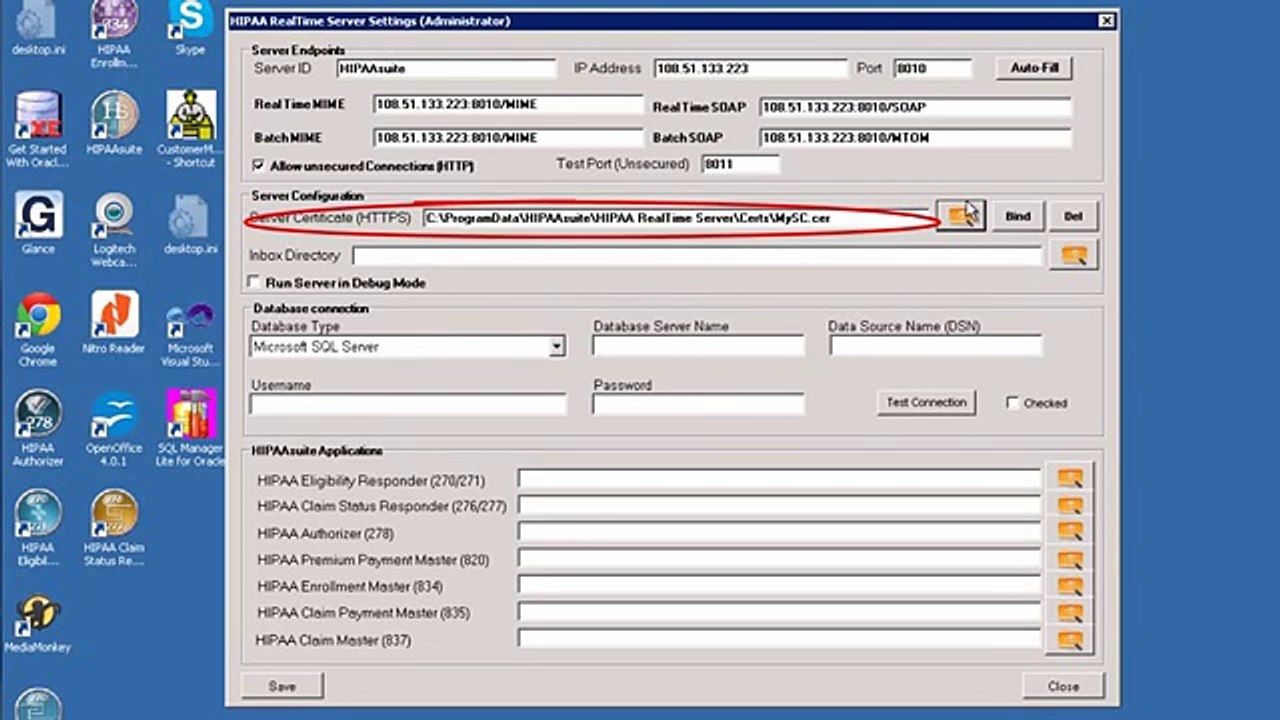Browse for HIPAA Premium Payment Master path
Viewport: 1280px width, 720px height.
point(1069,559)
